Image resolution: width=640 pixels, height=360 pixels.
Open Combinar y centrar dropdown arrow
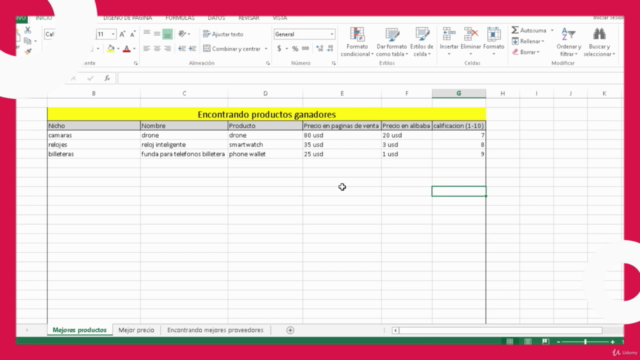click(266, 49)
